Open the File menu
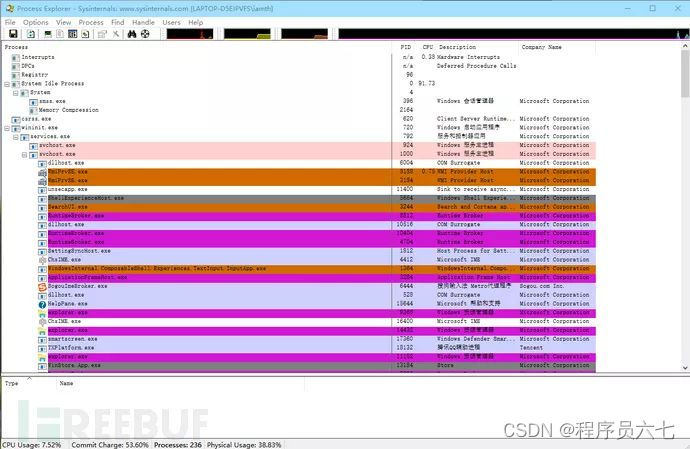This screenshot has height=449, width=690. (x=10, y=22)
